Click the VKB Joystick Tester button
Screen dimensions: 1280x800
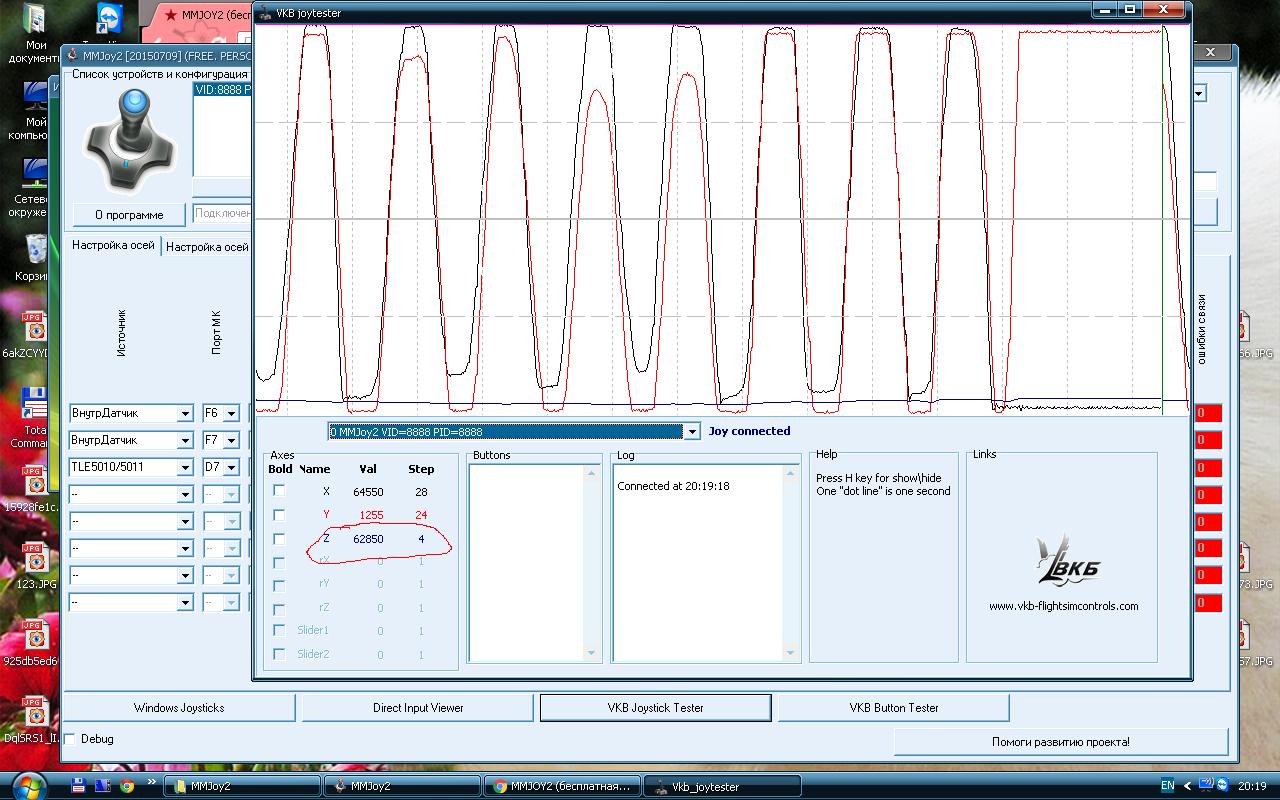(x=656, y=707)
